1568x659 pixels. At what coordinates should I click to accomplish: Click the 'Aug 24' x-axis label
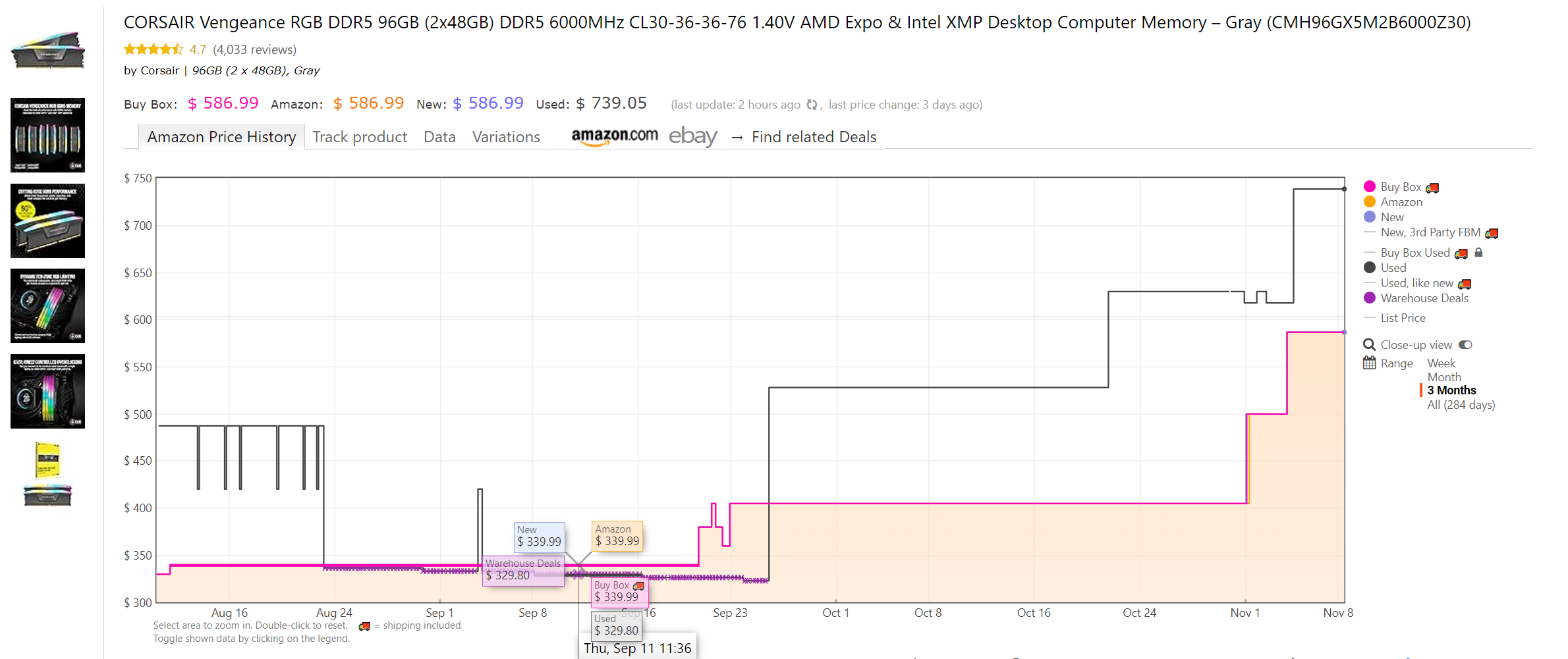click(x=334, y=613)
